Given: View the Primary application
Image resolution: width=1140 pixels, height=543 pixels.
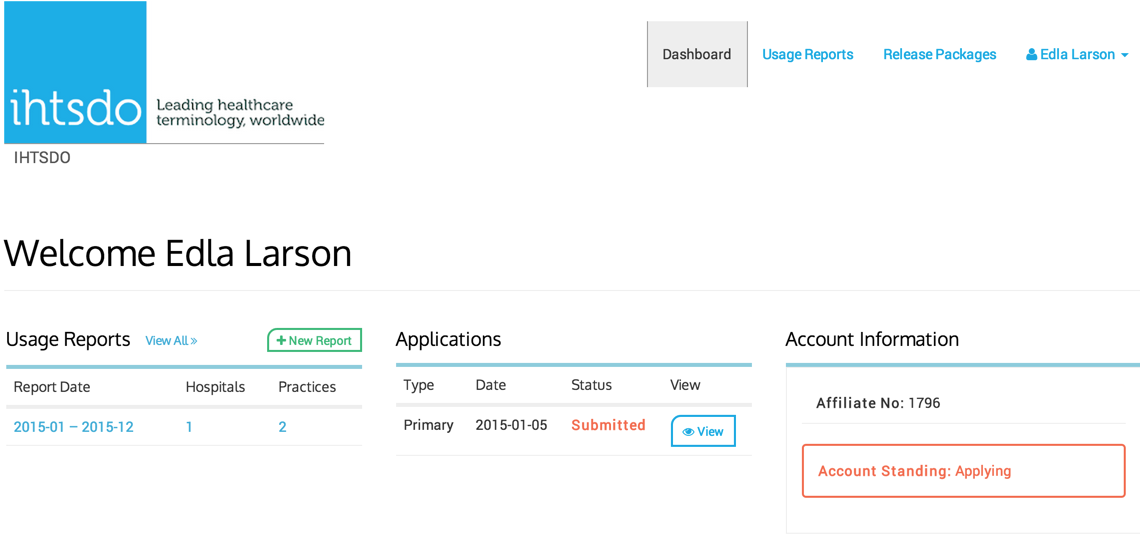Looking at the screenshot, I should click(x=703, y=431).
